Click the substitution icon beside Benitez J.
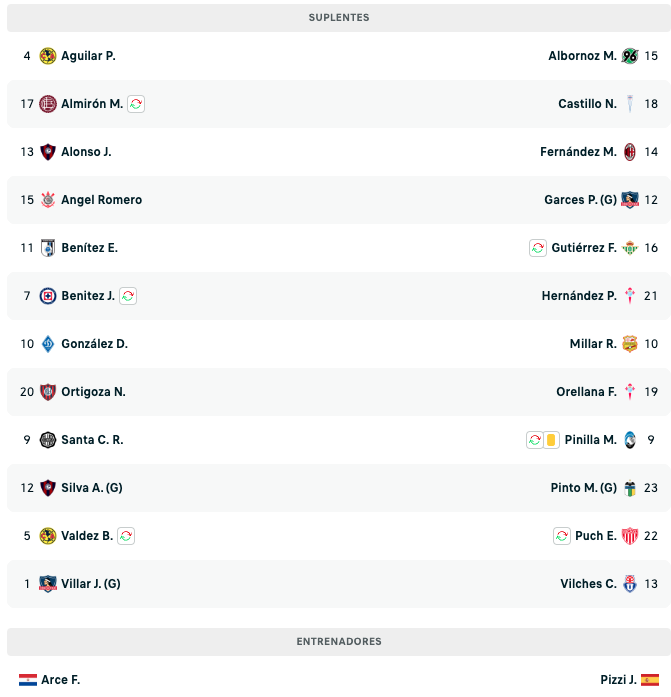 point(128,296)
